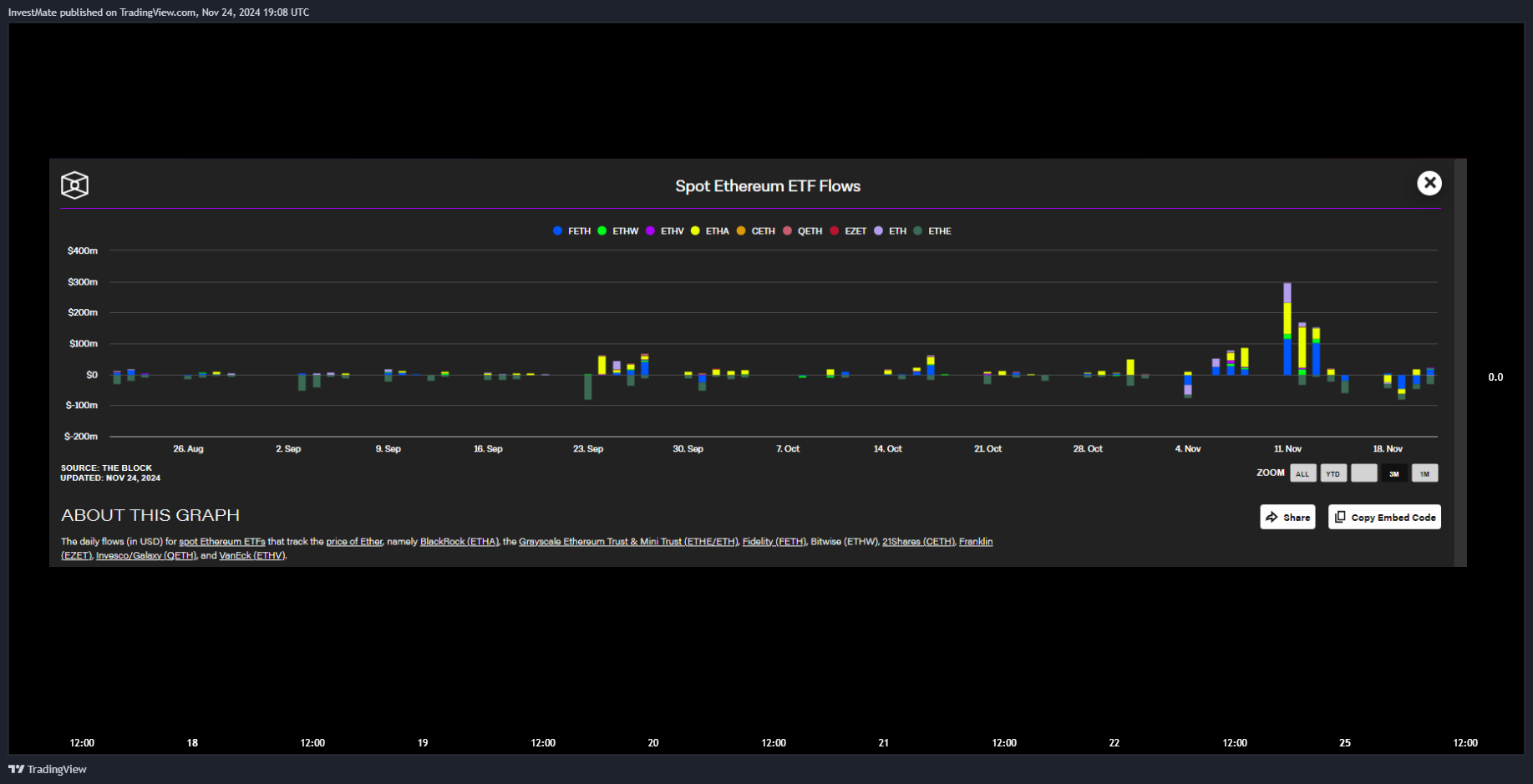
Task: Click The Block cube logo
Action: coord(74,185)
